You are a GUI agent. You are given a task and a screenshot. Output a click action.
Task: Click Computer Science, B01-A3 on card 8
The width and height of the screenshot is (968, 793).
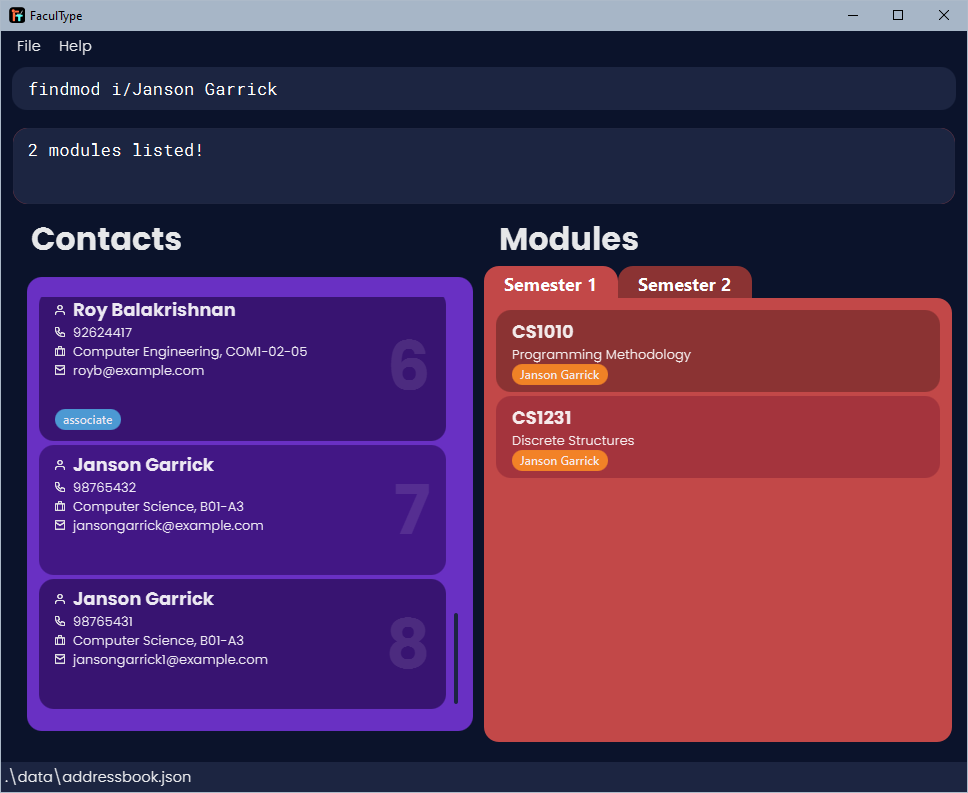(x=158, y=640)
